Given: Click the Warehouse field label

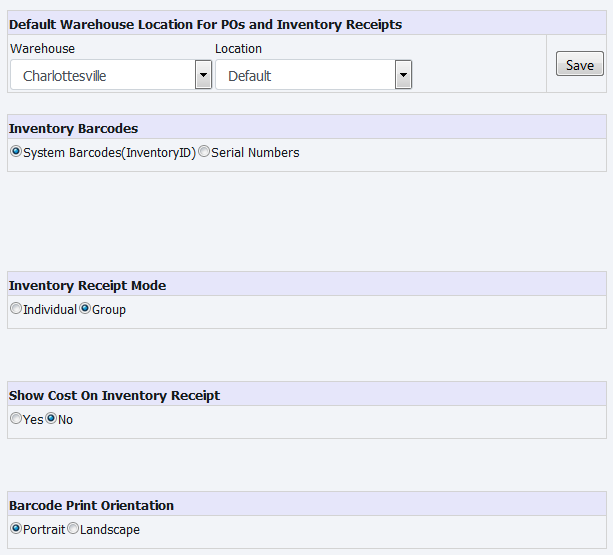Looking at the screenshot, I should [42, 49].
